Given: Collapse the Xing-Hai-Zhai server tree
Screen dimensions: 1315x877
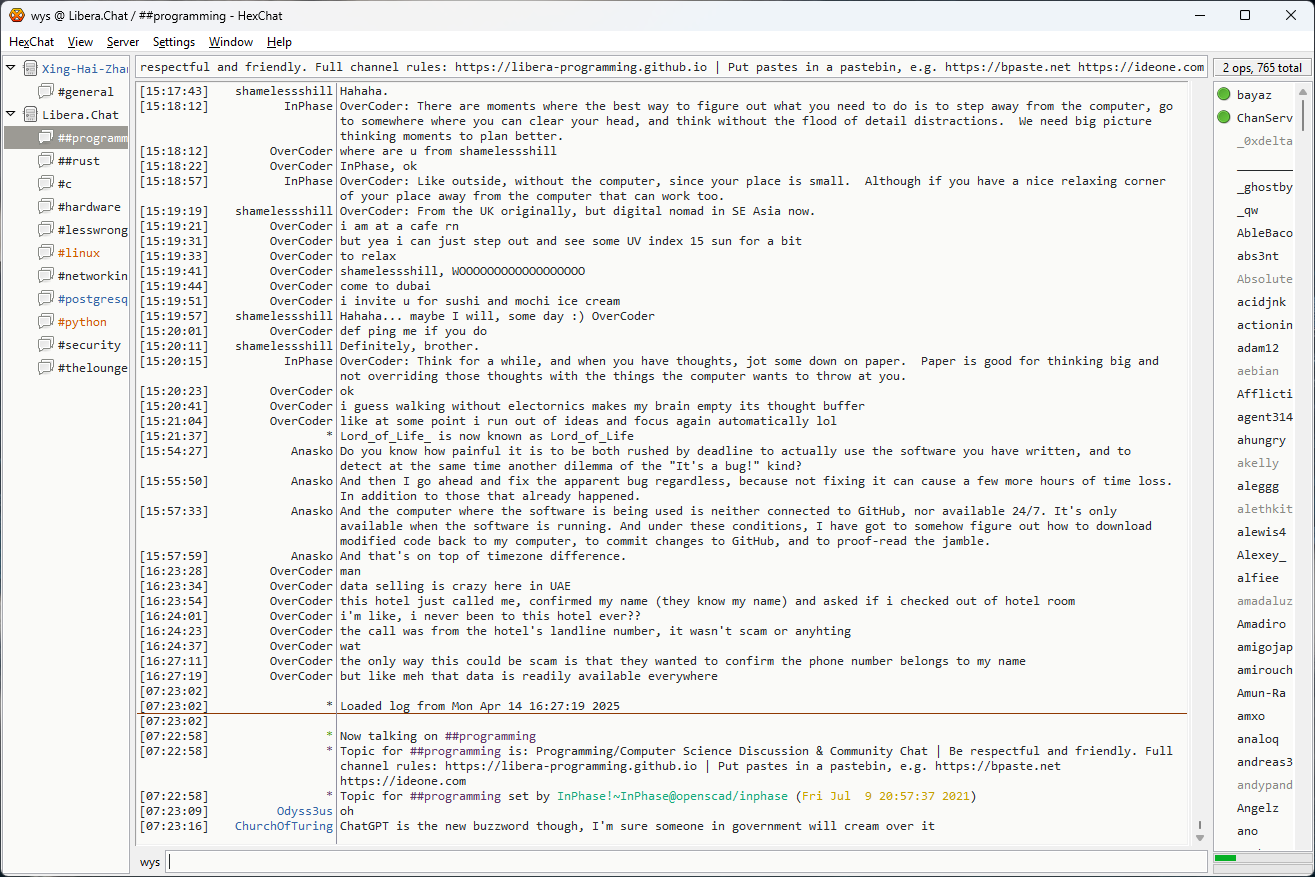Looking at the screenshot, I should tap(11, 68).
